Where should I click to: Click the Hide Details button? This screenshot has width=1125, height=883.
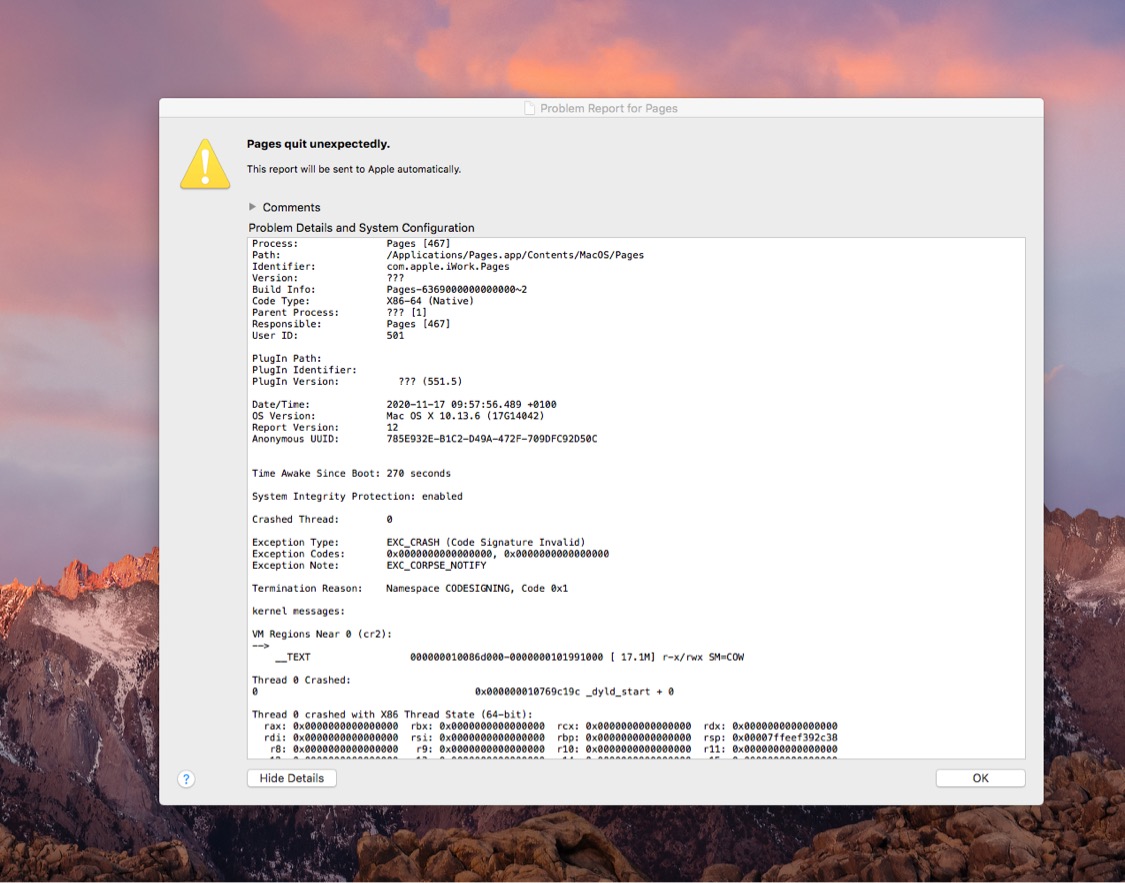[x=291, y=778]
